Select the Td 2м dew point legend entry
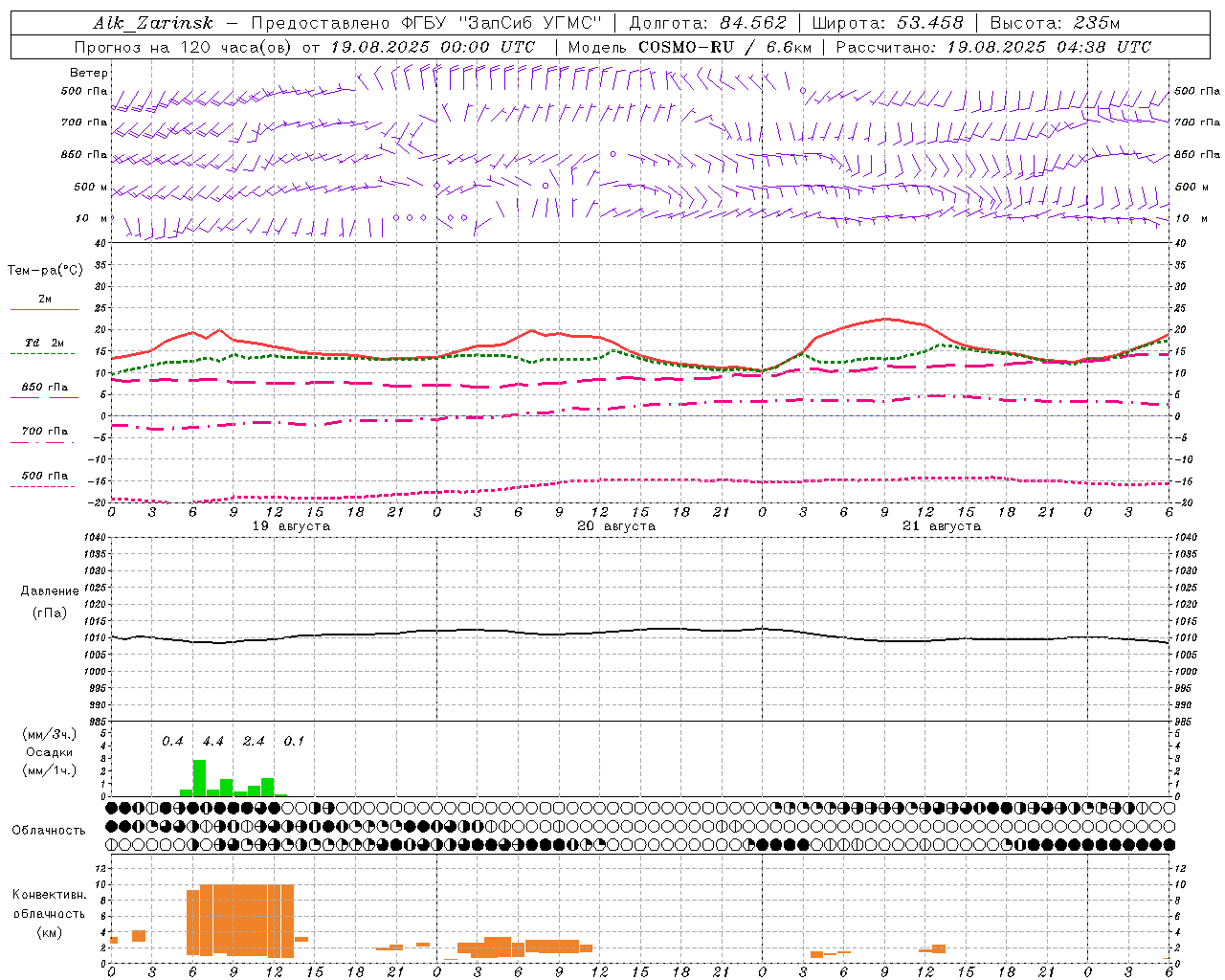1225x980 pixels. pos(44,343)
